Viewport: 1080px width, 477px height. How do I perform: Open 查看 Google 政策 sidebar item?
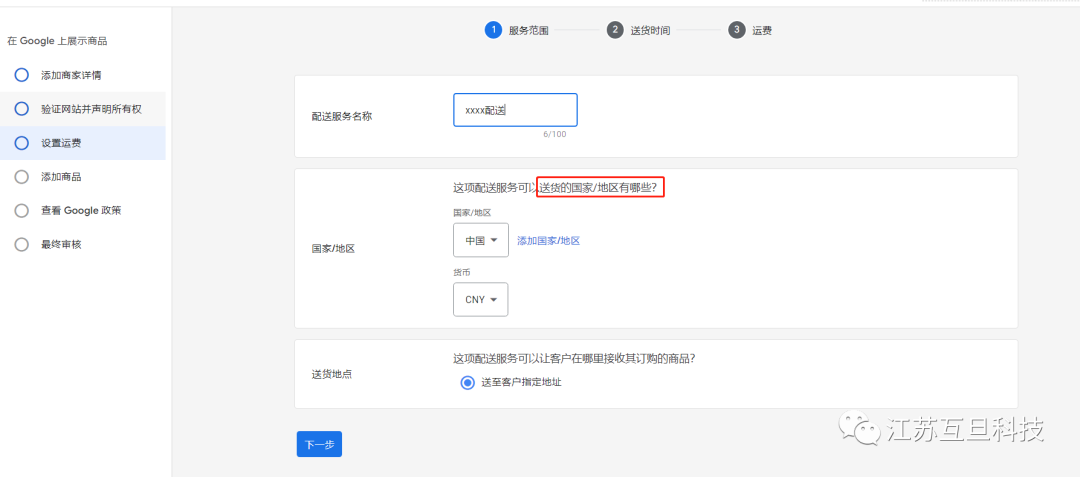[81, 211]
